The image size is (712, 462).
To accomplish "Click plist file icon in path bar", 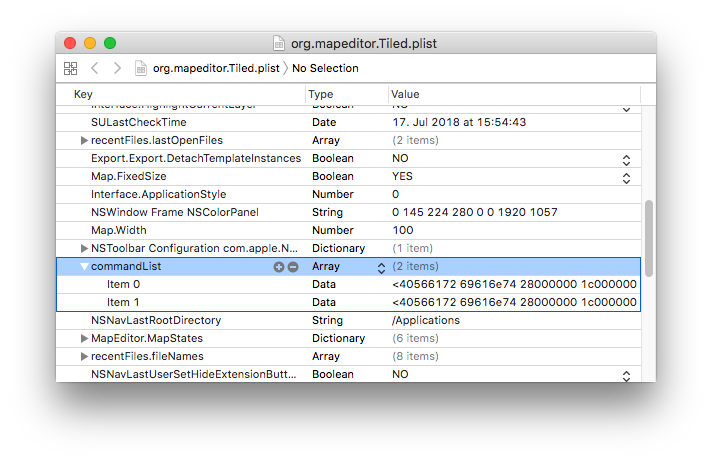I will coord(141,68).
